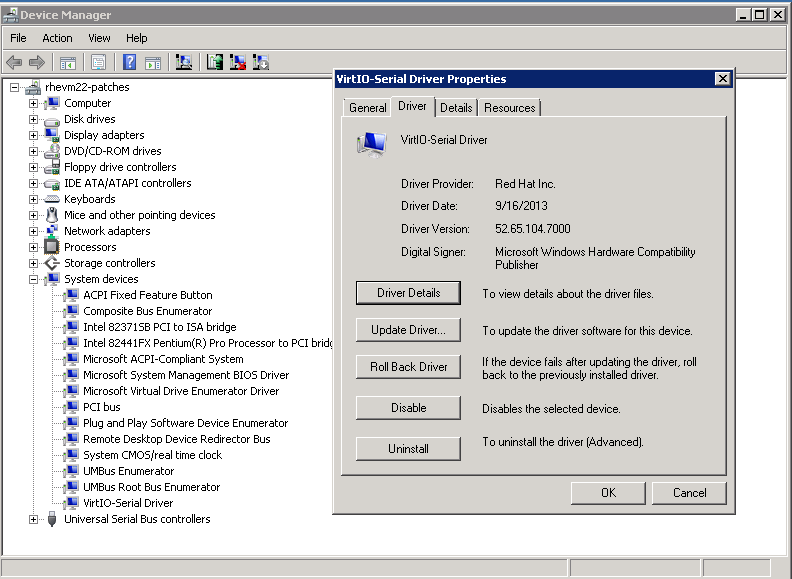Select ACPI Fixed Feature Button device

[147, 295]
